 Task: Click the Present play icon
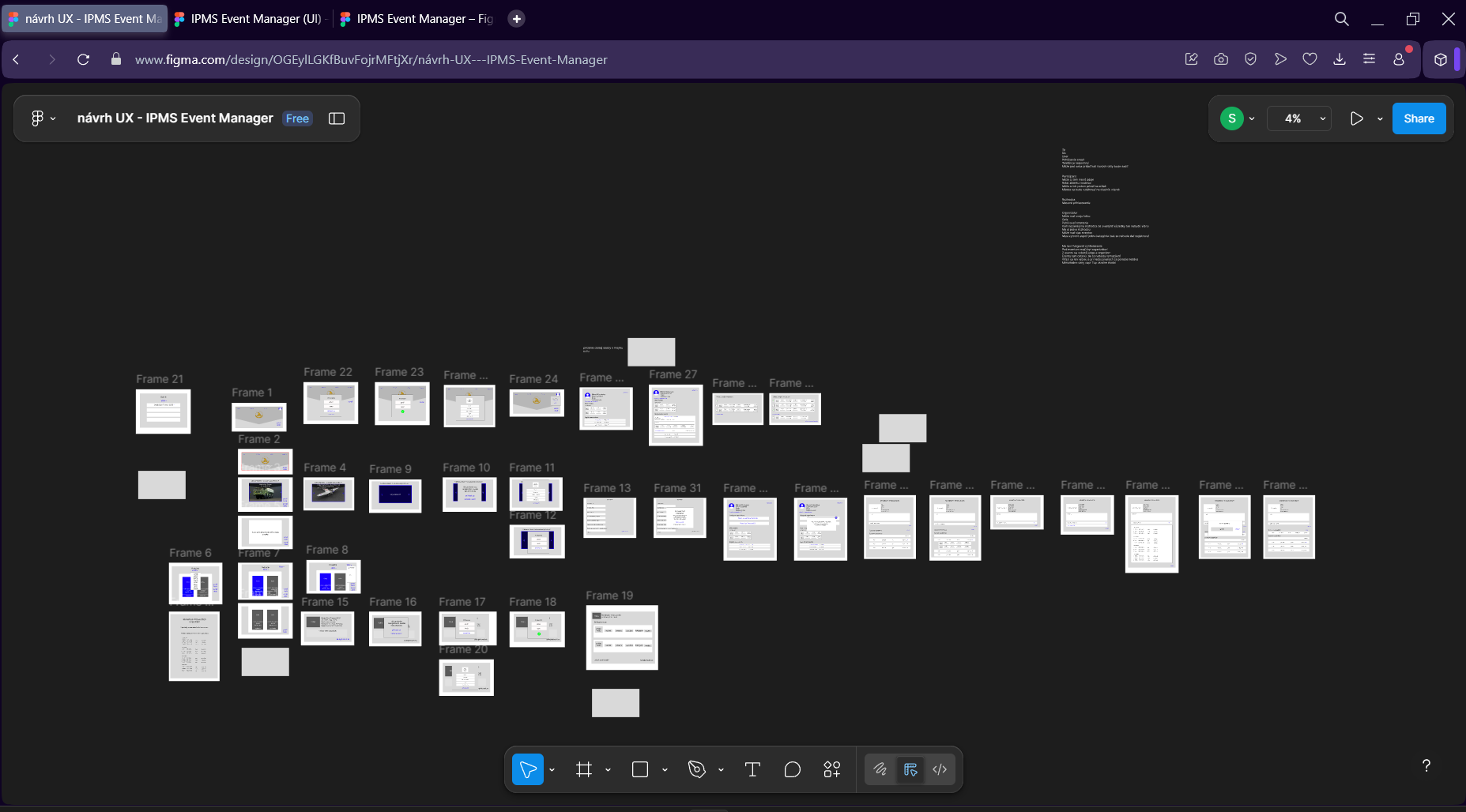coord(1357,118)
